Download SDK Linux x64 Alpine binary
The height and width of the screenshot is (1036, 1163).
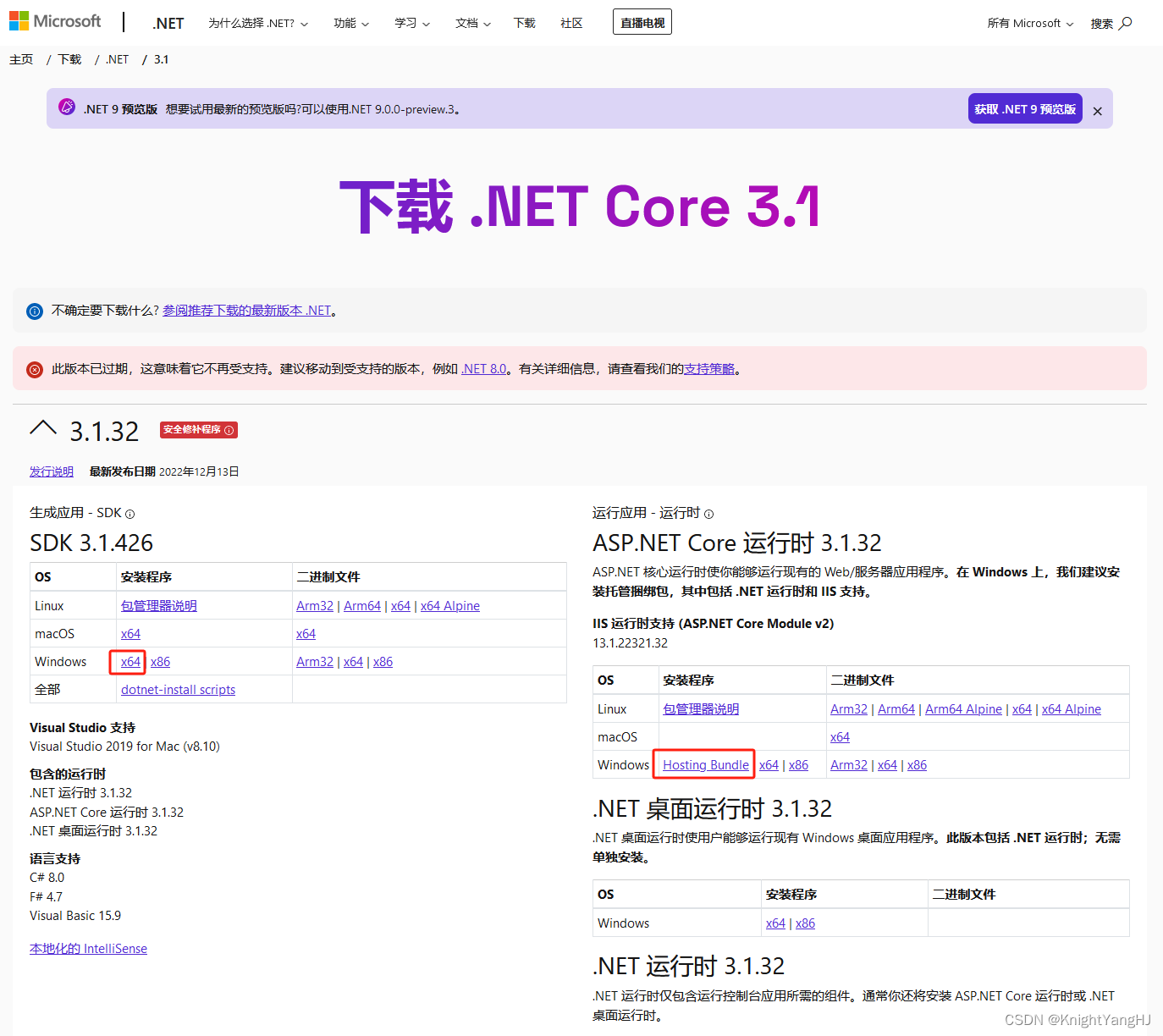(x=450, y=606)
